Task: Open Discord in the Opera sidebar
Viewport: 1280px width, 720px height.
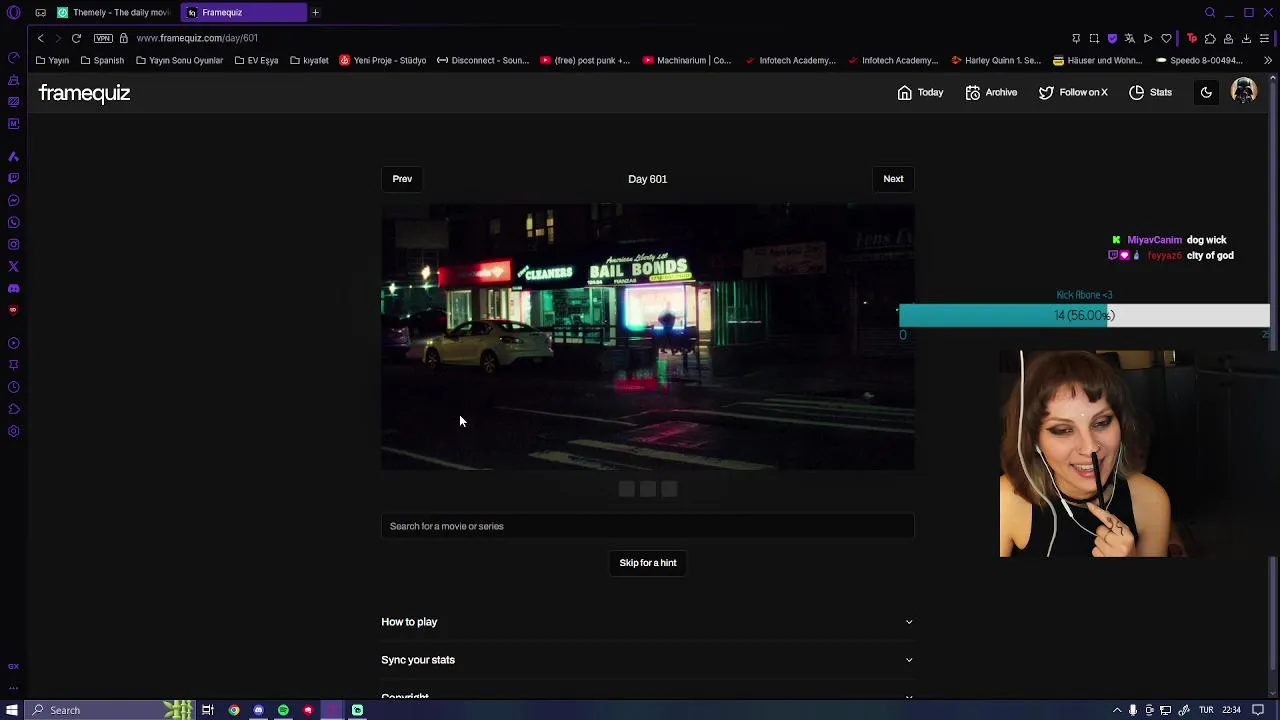Action: click(13, 288)
